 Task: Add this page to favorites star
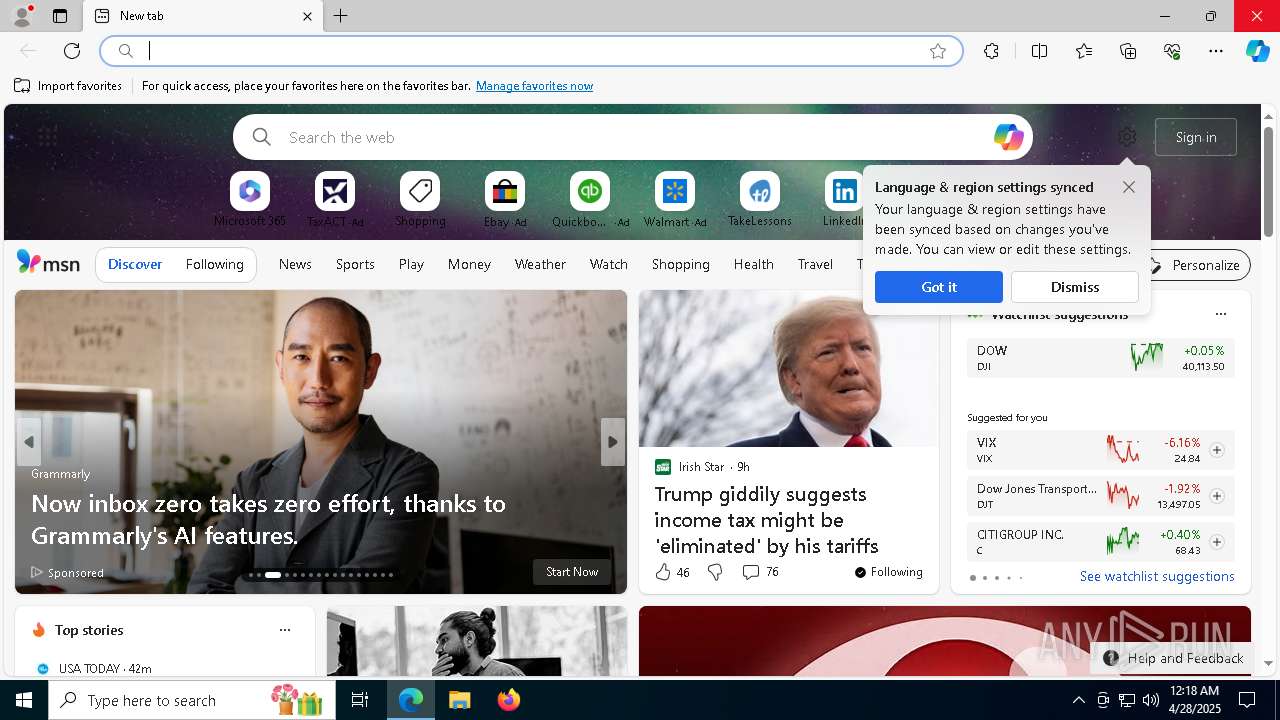[938, 51]
